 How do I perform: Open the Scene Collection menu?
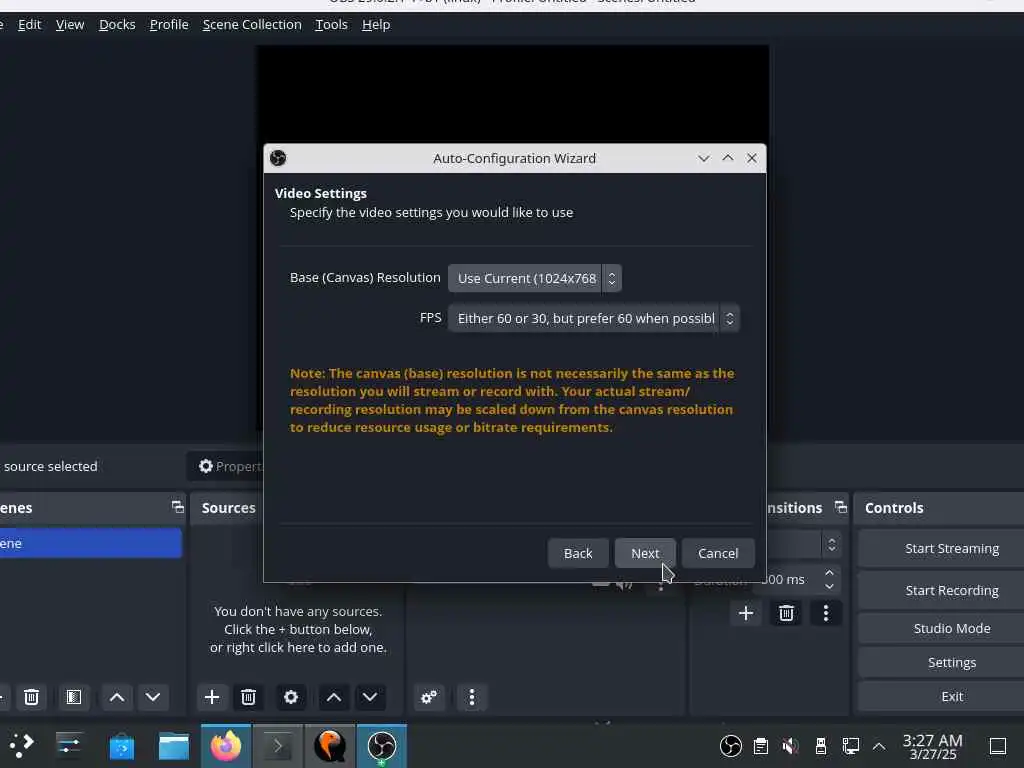252,25
